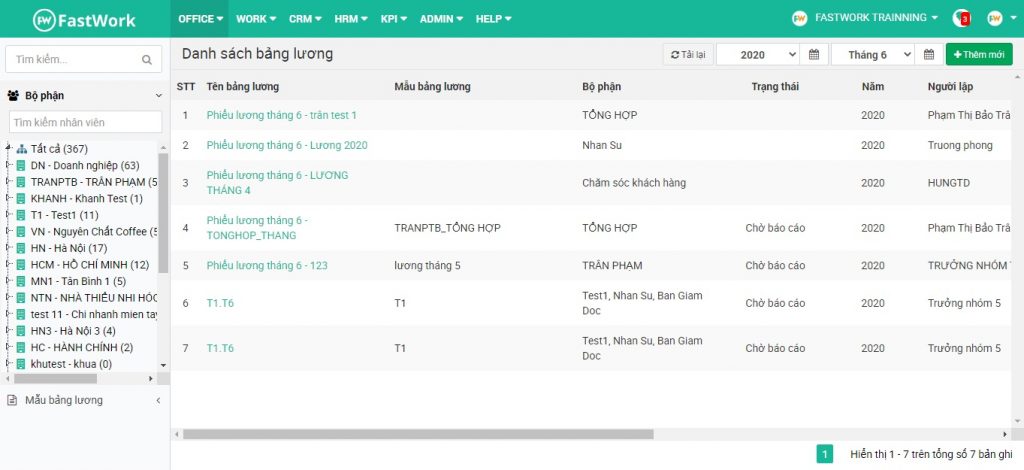Open the user avatar menu
Image resolution: width=1024 pixels, height=470 pixels.
tap(999, 18)
